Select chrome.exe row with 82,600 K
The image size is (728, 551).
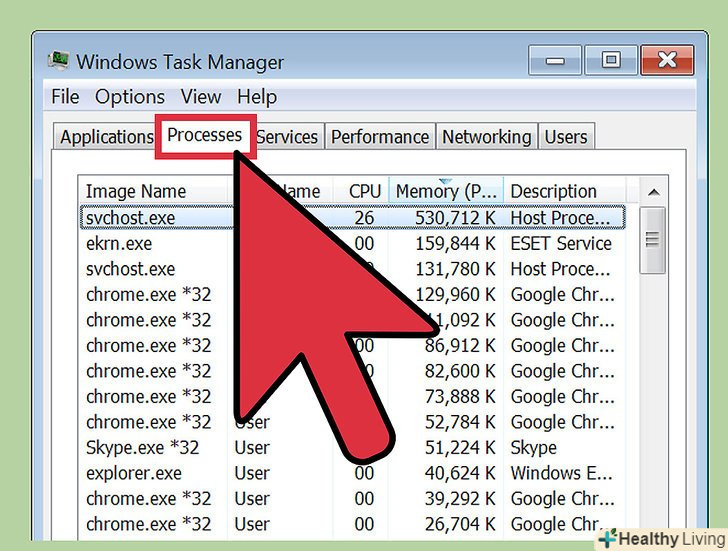[x=352, y=371]
